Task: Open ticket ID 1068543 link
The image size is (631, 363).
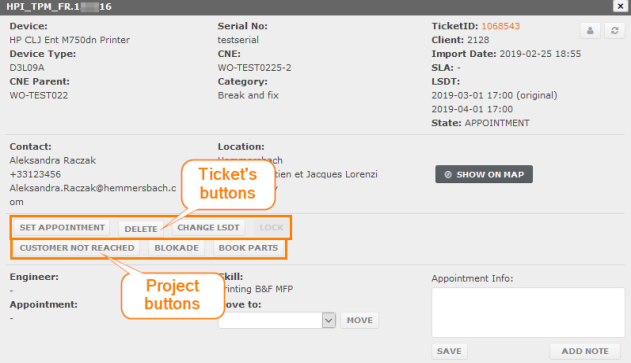Action: click(501, 26)
